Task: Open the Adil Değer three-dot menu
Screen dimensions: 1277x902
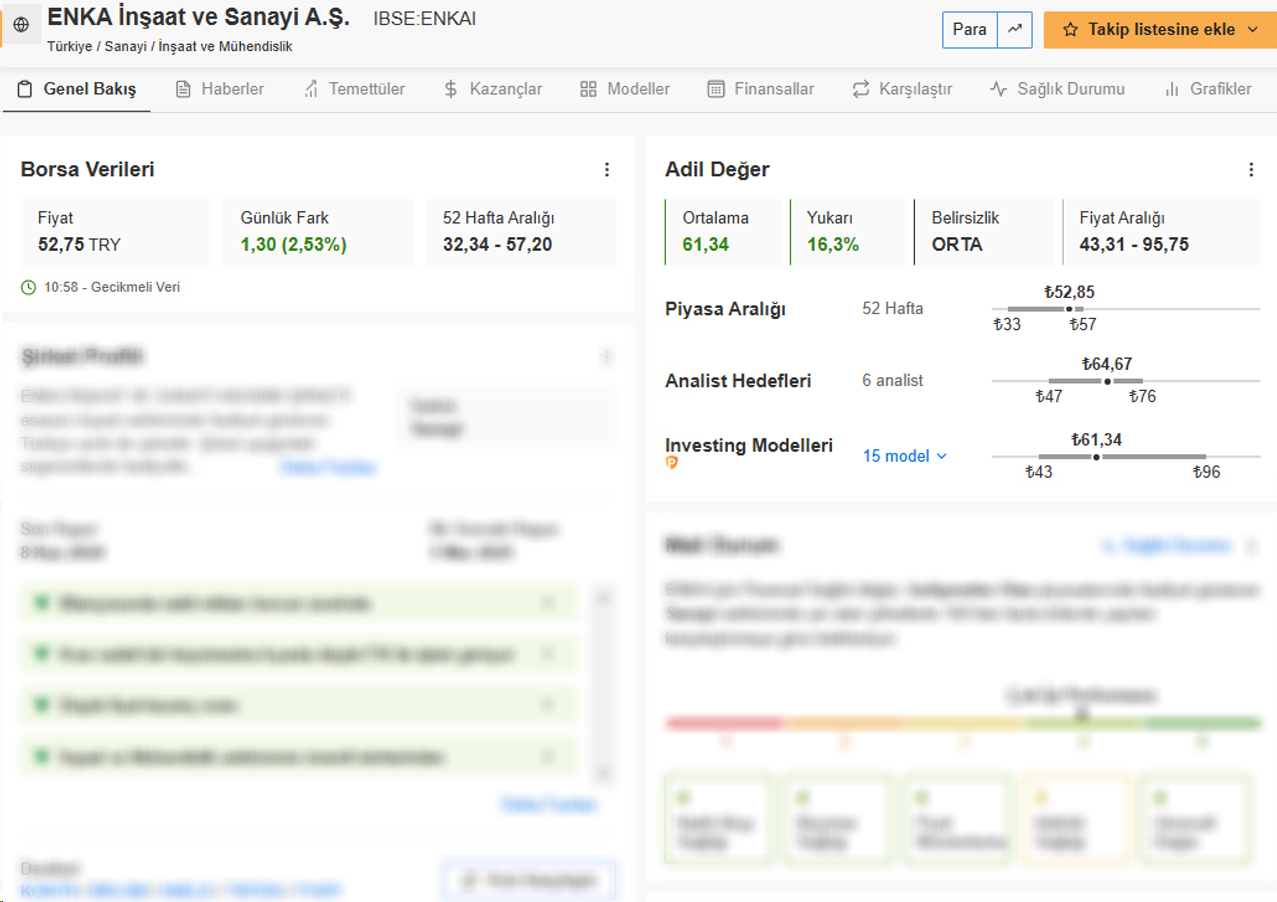Action: coord(1251,170)
